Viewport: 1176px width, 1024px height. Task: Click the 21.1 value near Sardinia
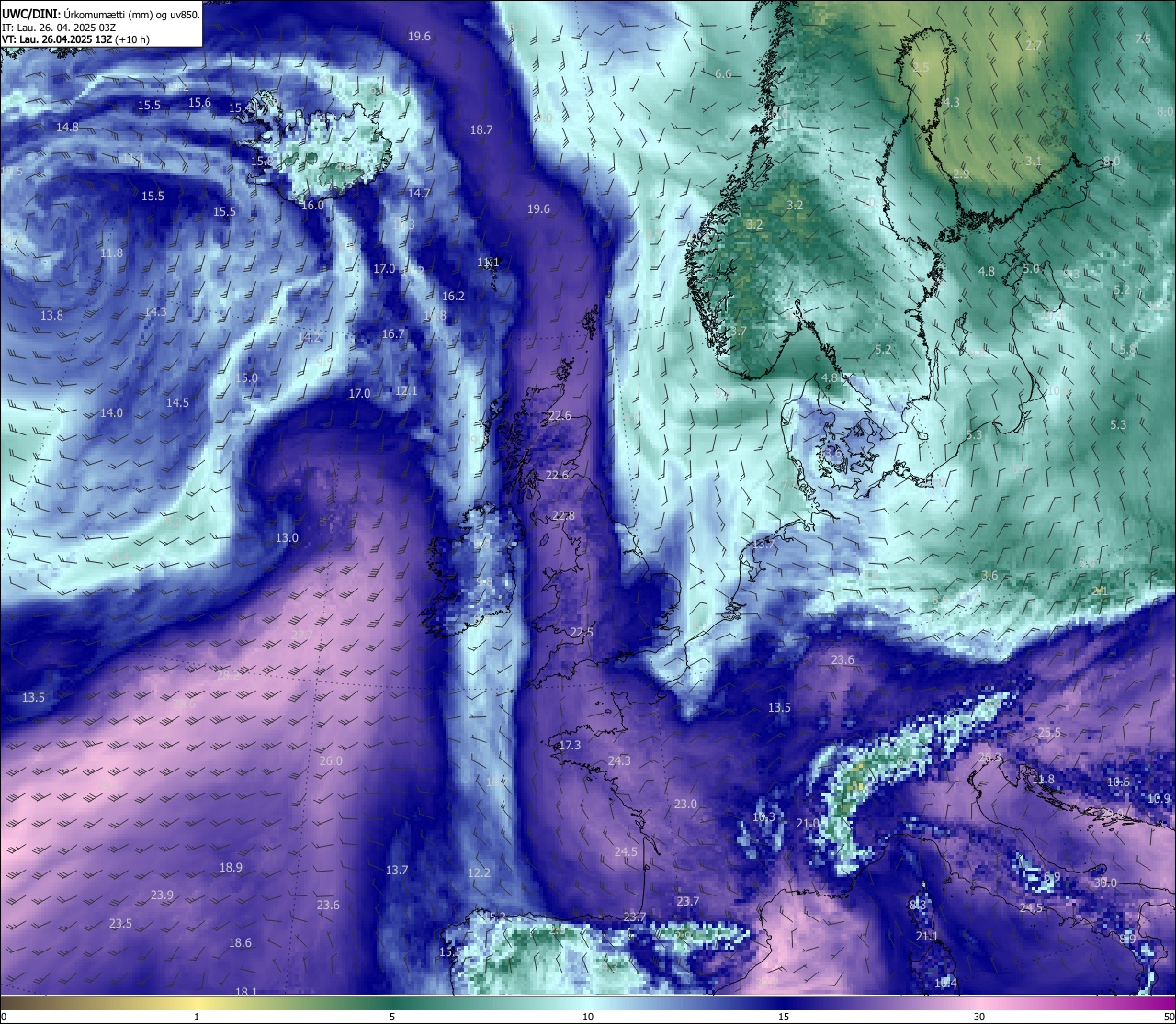click(x=927, y=937)
